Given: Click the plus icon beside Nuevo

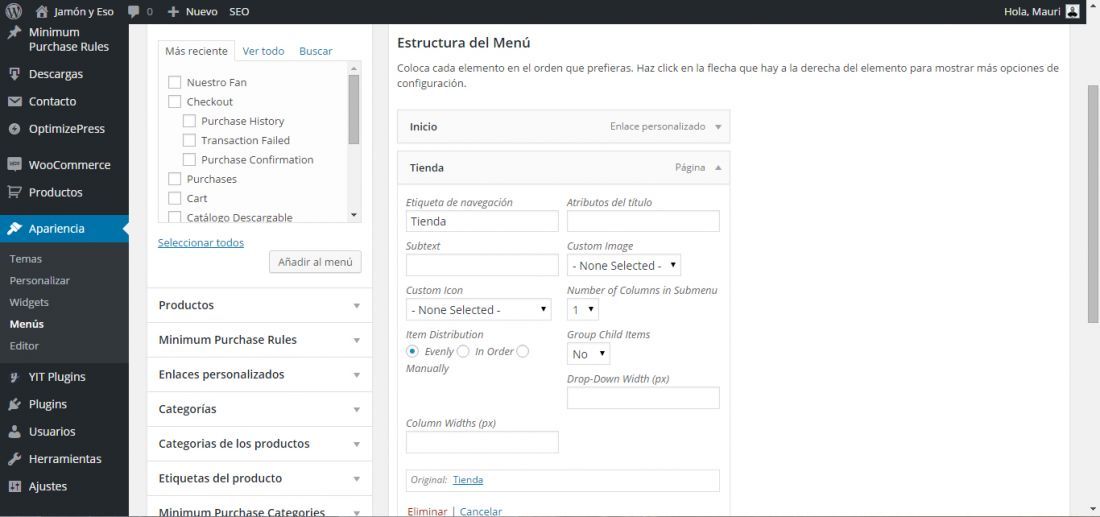Looking at the screenshot, I should (x=173, y=12).
